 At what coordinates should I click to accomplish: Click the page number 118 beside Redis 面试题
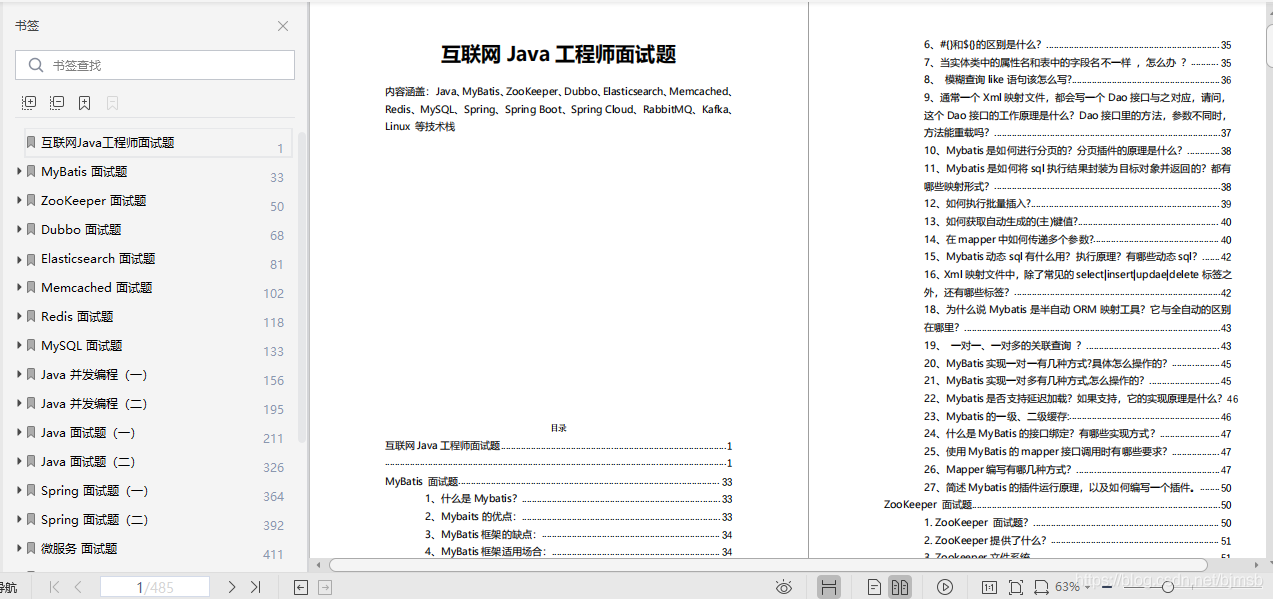274,323
